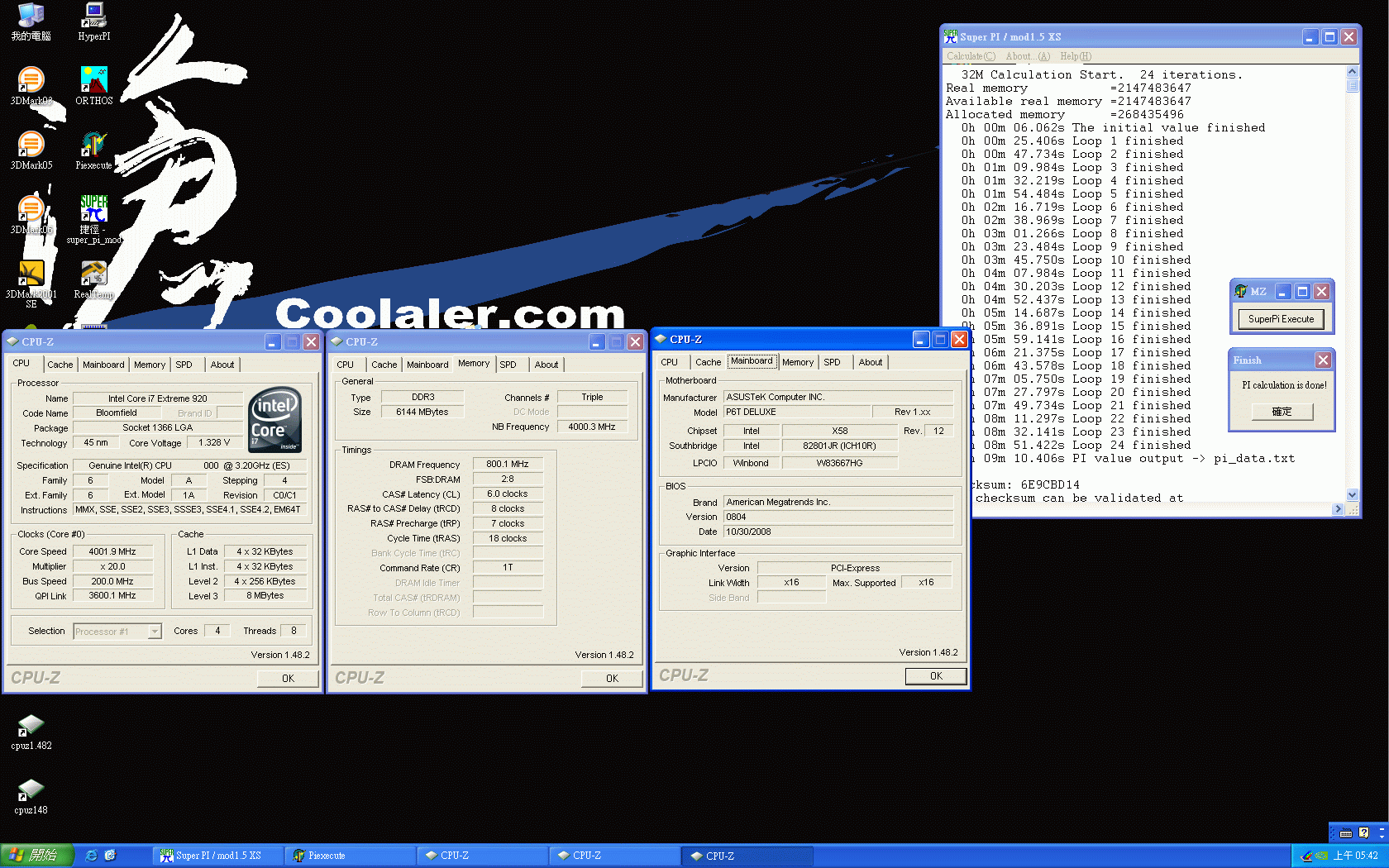
Task: Open the 3DMark05 desktop icon
Action: point(31,150)
